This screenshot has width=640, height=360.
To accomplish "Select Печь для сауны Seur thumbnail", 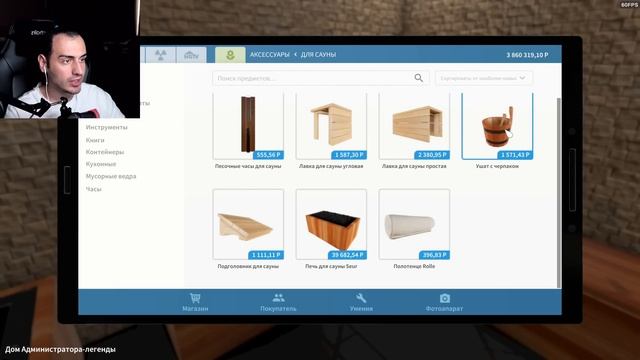I will coord(331,224).
